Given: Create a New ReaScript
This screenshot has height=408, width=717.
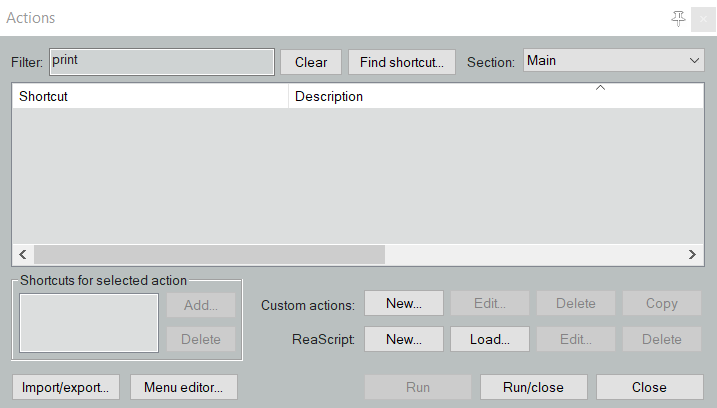Looking at the screenshot, I should [403, 339].
